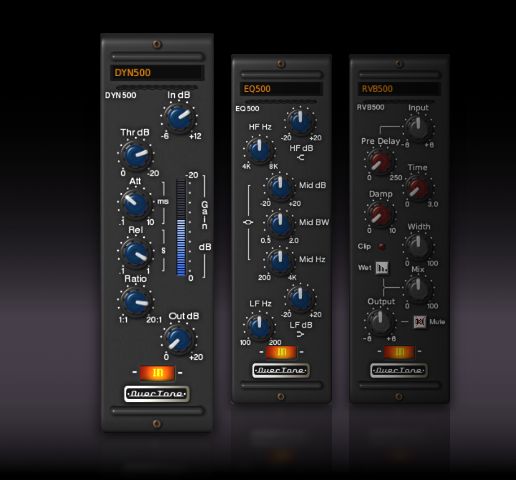Click the HF dB knob on EQ500
This screenshot has width=516, height=480.
[x=300, y=121]
